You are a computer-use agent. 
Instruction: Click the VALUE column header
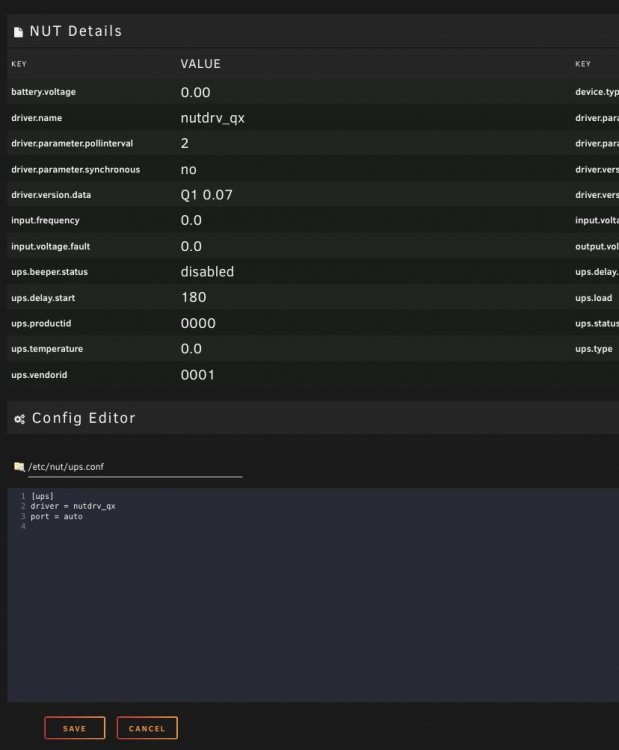[x=200, y=64]
